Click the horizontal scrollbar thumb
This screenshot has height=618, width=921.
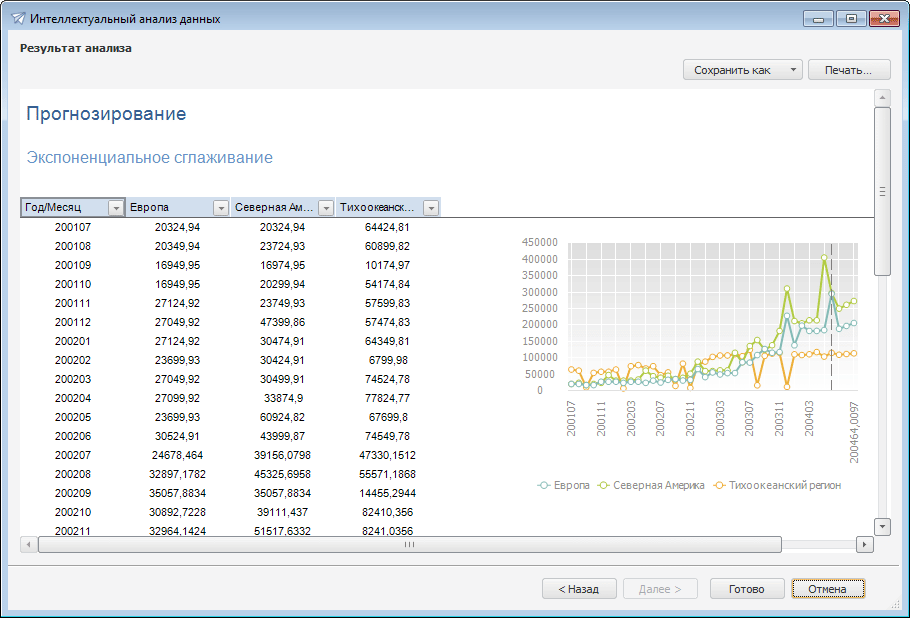click(x=409, y=545)
